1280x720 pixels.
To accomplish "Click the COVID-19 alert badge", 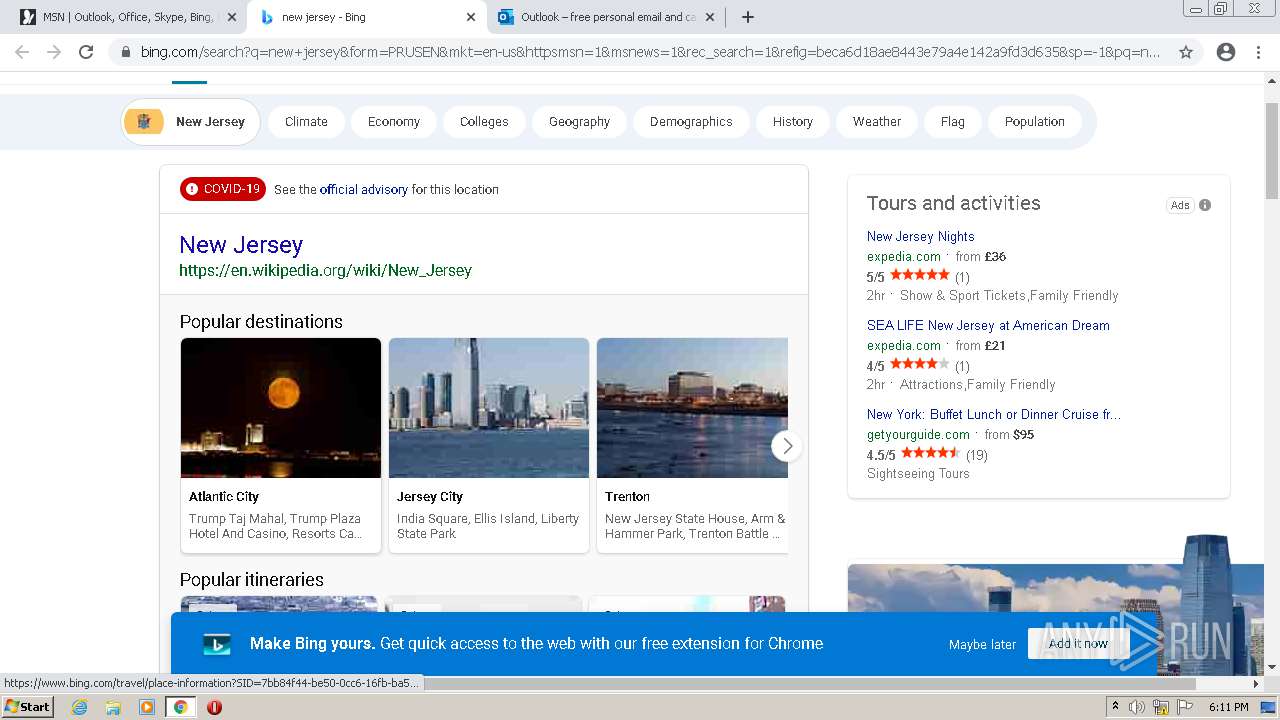I will click(223, 189).
